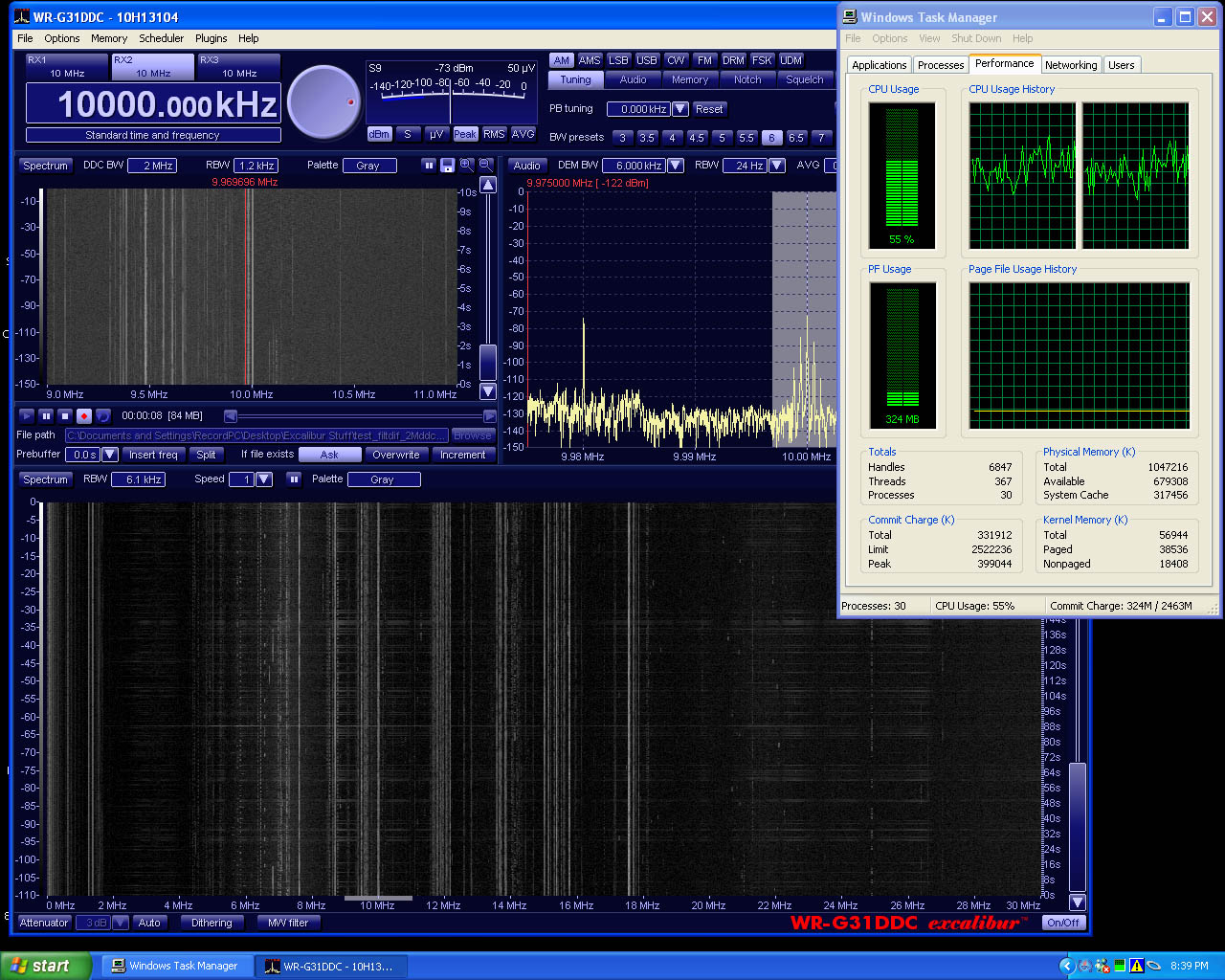
Task: Click the Task Manager title bar icon
Action: pyautogui.click(x=849, y=16)
